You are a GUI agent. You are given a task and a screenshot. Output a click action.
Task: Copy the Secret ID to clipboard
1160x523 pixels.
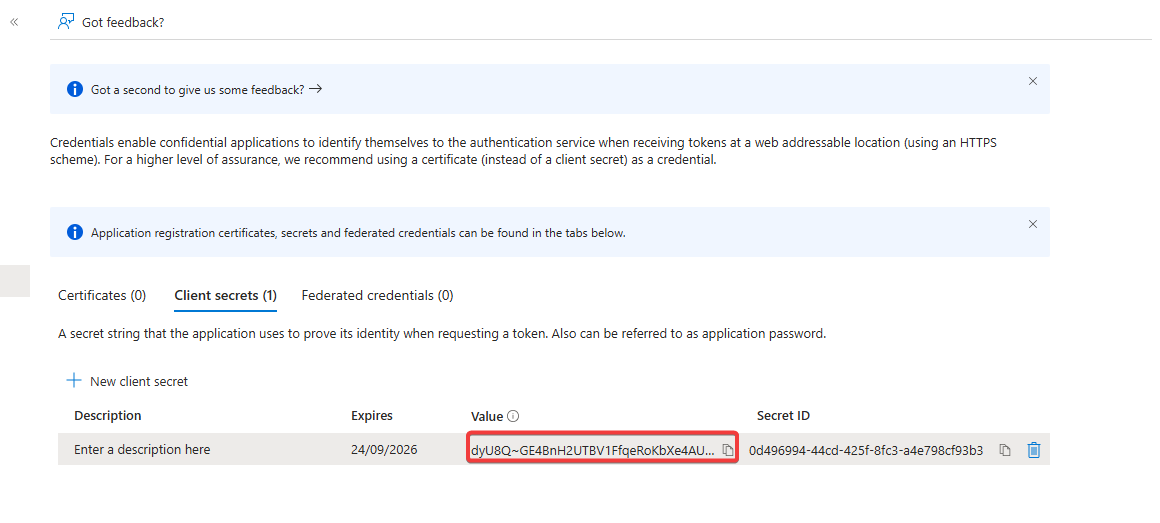click(x=1005, y=450)
